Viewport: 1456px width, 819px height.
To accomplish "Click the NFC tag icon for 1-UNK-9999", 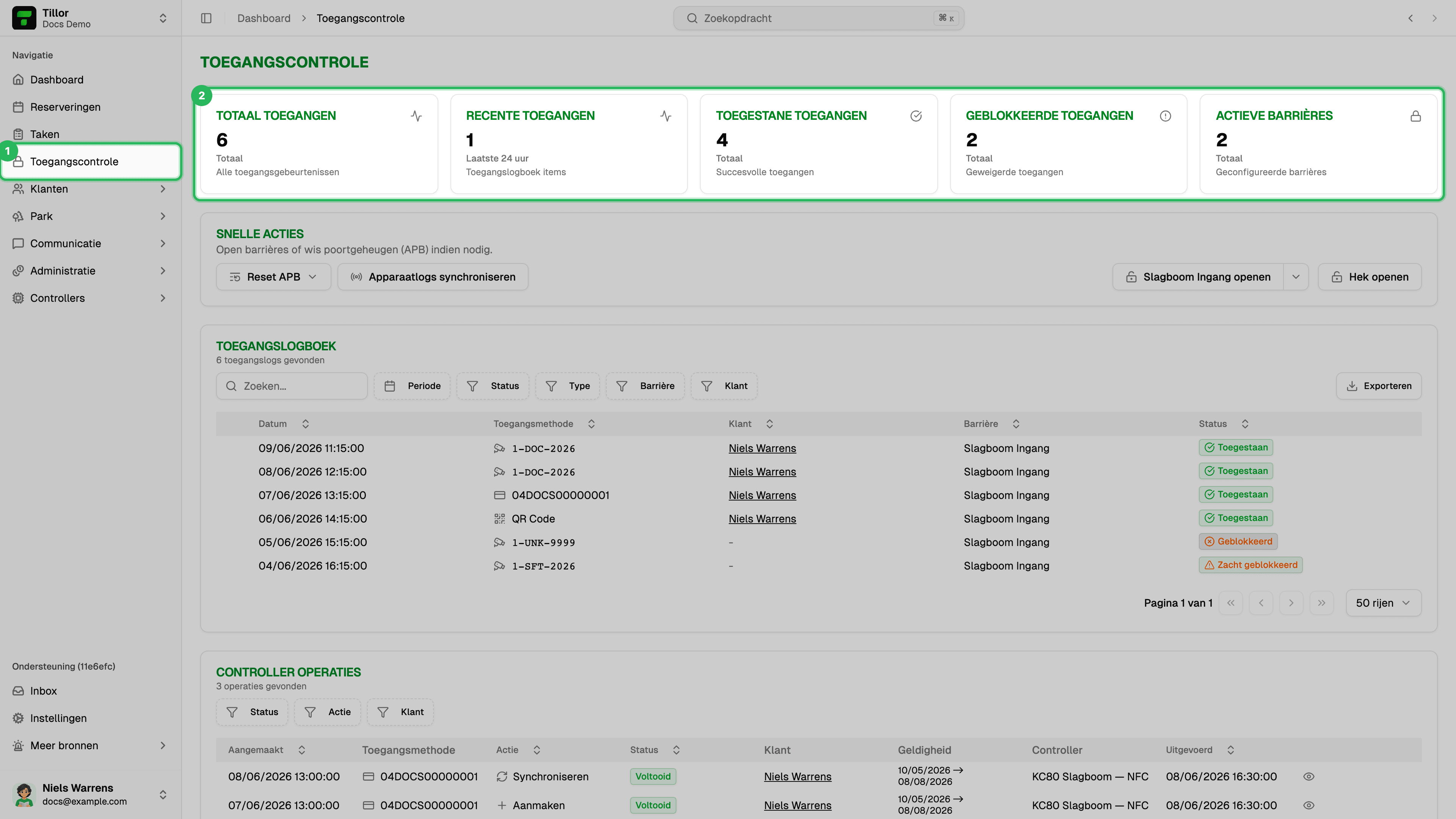I will (x=499, y=542).
